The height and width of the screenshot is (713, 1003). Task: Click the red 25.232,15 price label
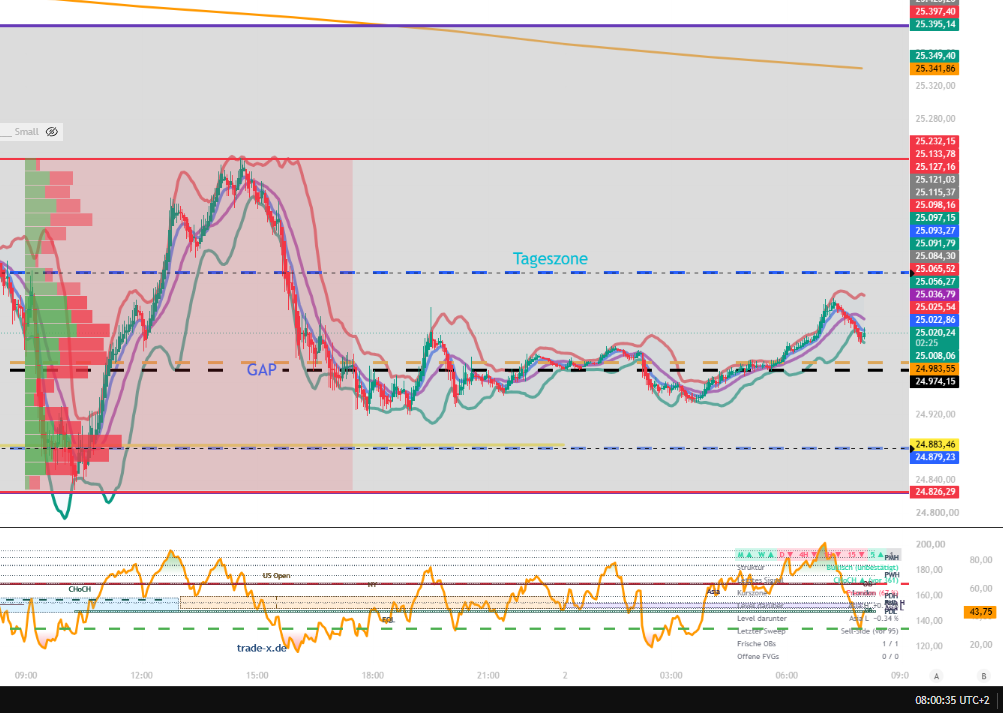(935, 141)
